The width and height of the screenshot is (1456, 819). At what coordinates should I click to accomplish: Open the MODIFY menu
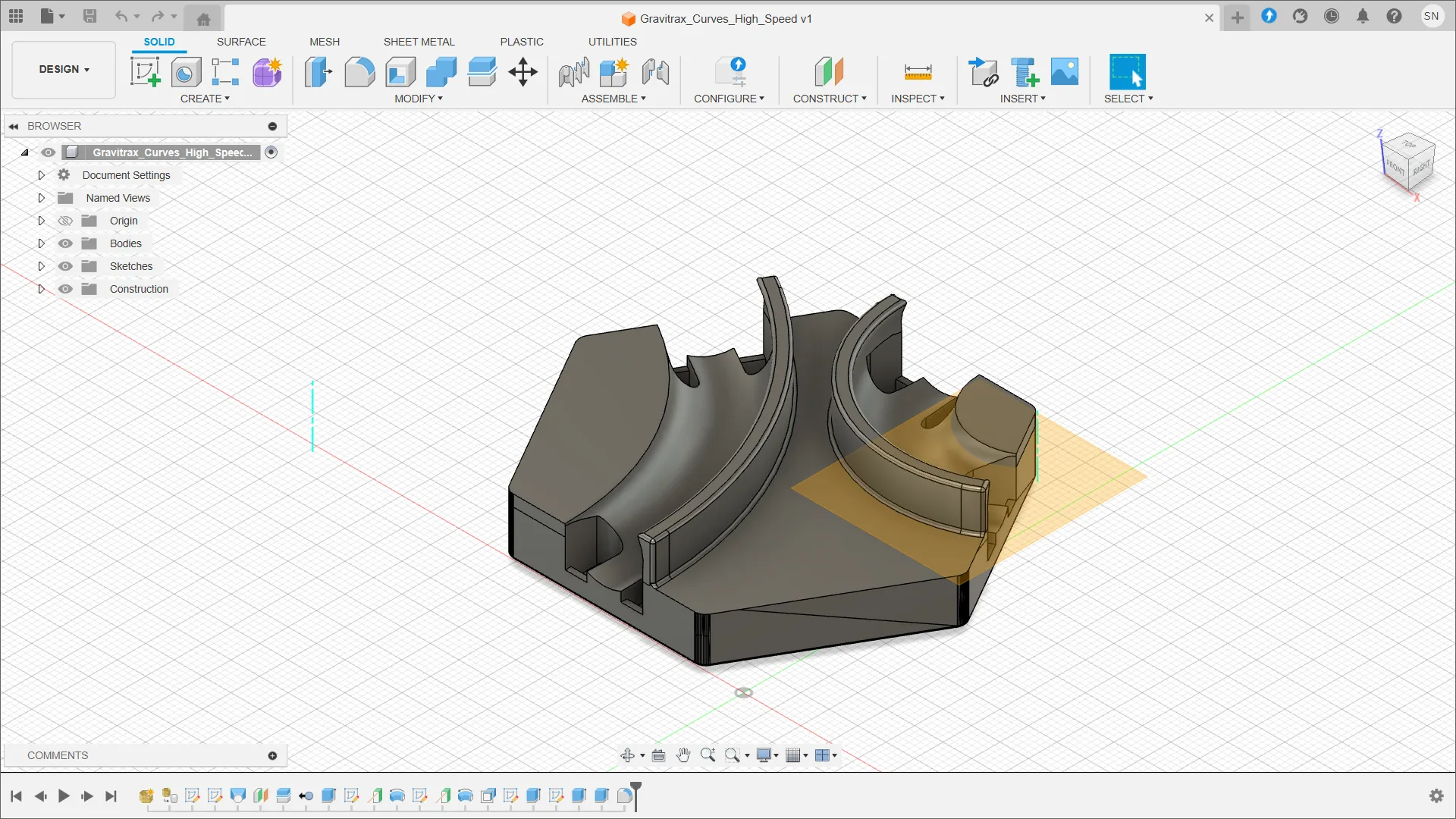419,99
